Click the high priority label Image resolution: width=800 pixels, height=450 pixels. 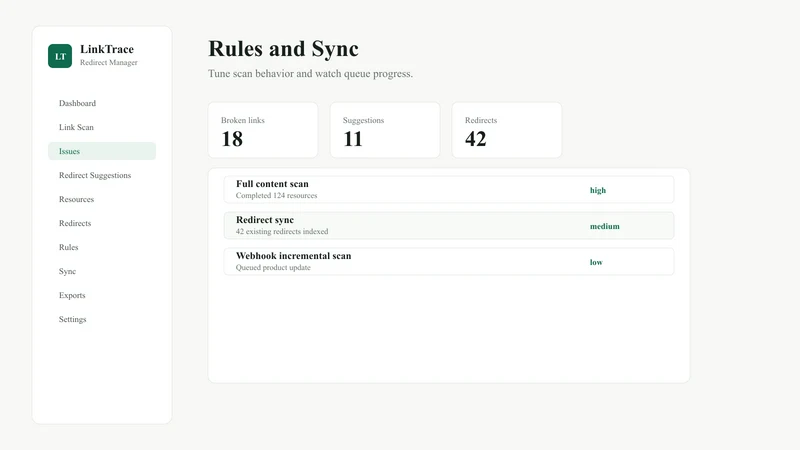tap(598, 190)
